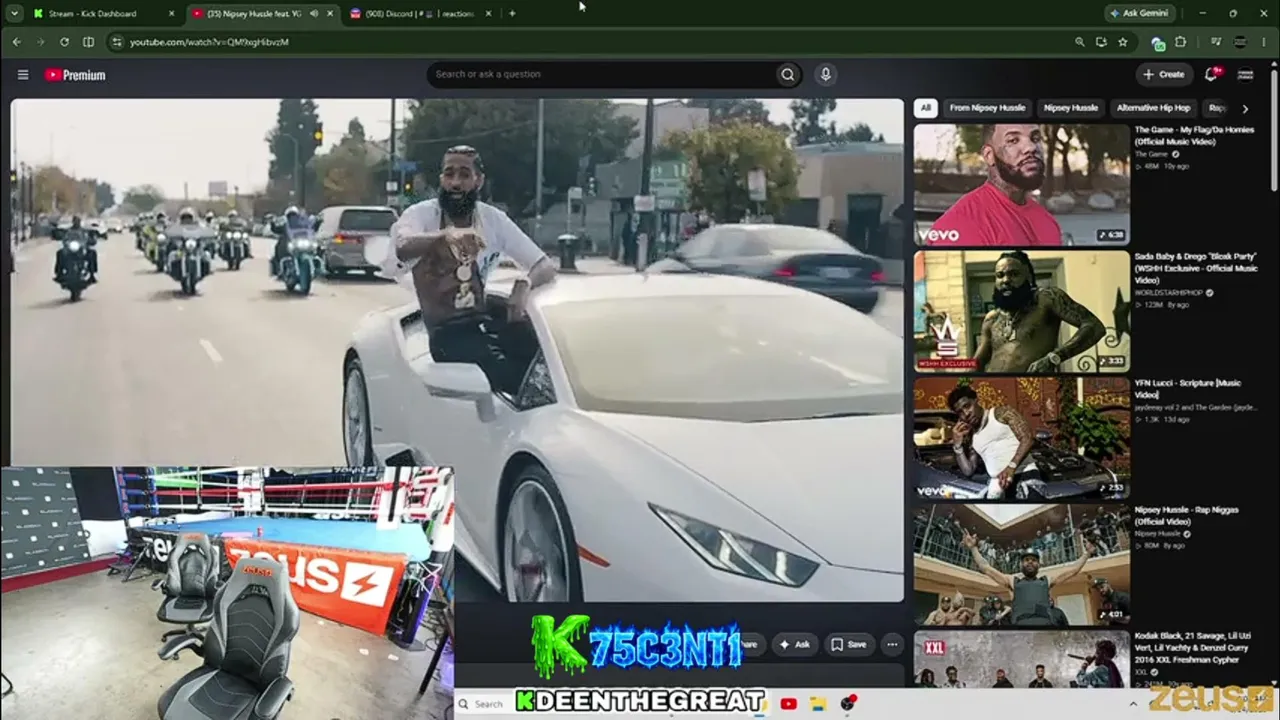Go forward in the browser
1280x720 pixels.
click(40, 42)
